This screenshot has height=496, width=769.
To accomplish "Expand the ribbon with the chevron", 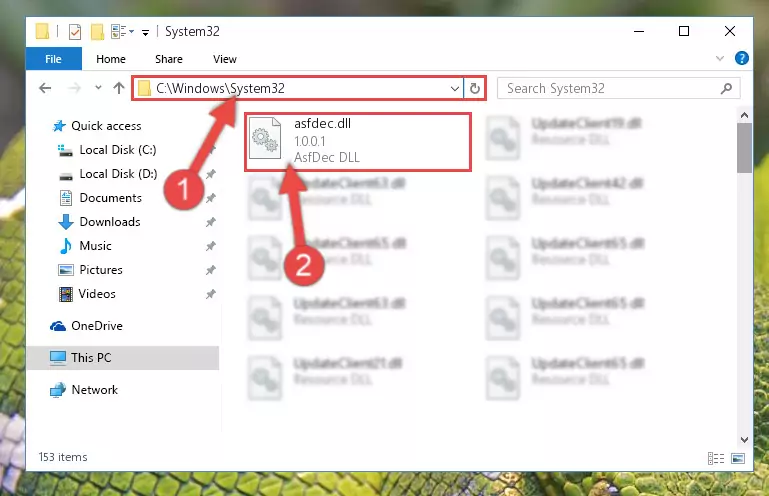I will (719, 58).
